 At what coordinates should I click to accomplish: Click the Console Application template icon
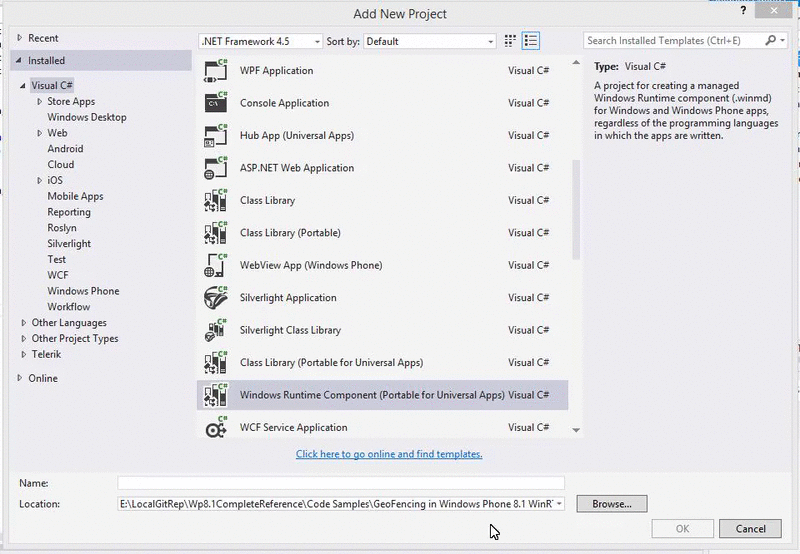point(215,103)
